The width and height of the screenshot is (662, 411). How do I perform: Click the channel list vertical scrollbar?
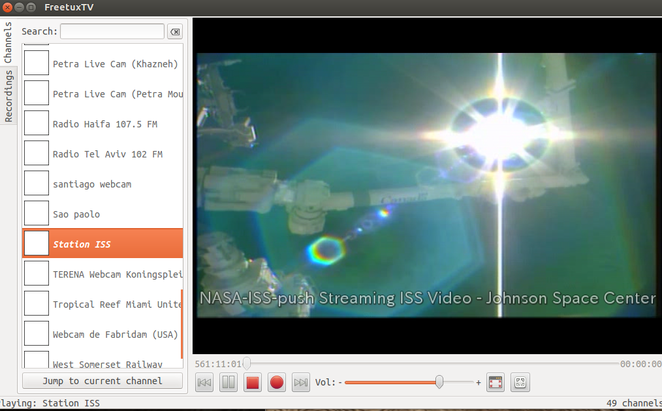[x=182, y=324]
